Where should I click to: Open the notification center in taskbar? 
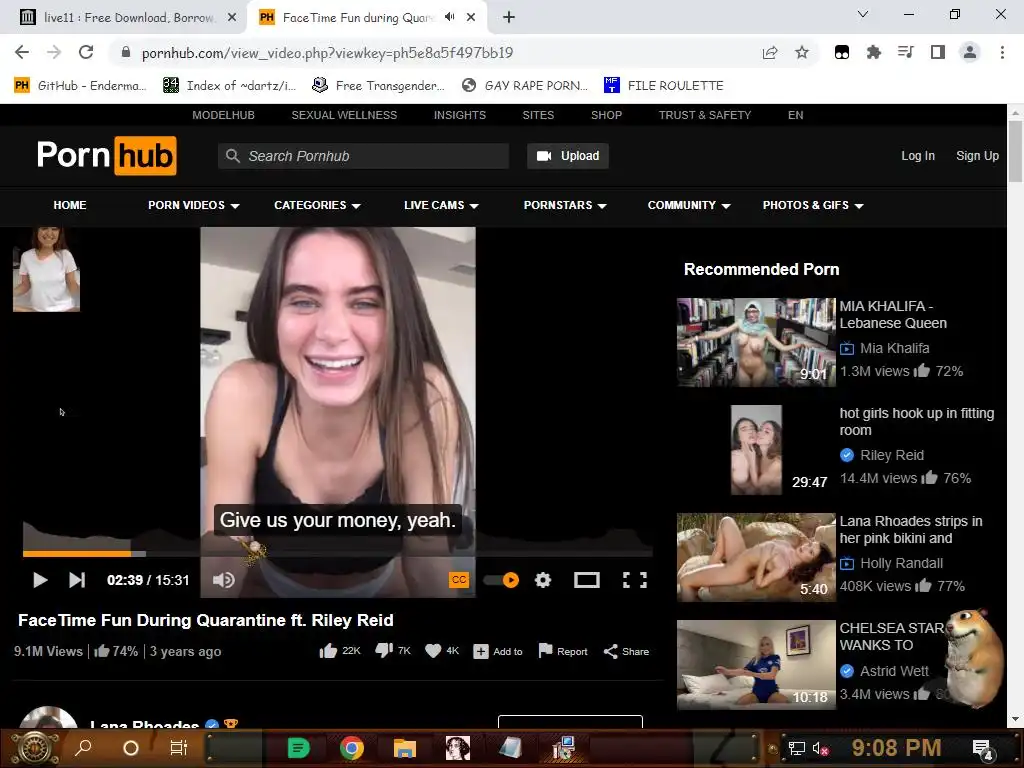tap(983, 749)
